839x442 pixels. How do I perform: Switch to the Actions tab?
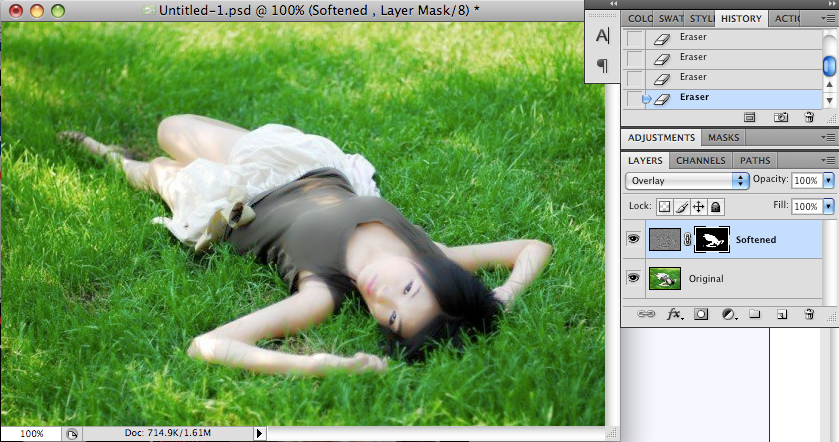pyautogui.click(x=787, y=19)
